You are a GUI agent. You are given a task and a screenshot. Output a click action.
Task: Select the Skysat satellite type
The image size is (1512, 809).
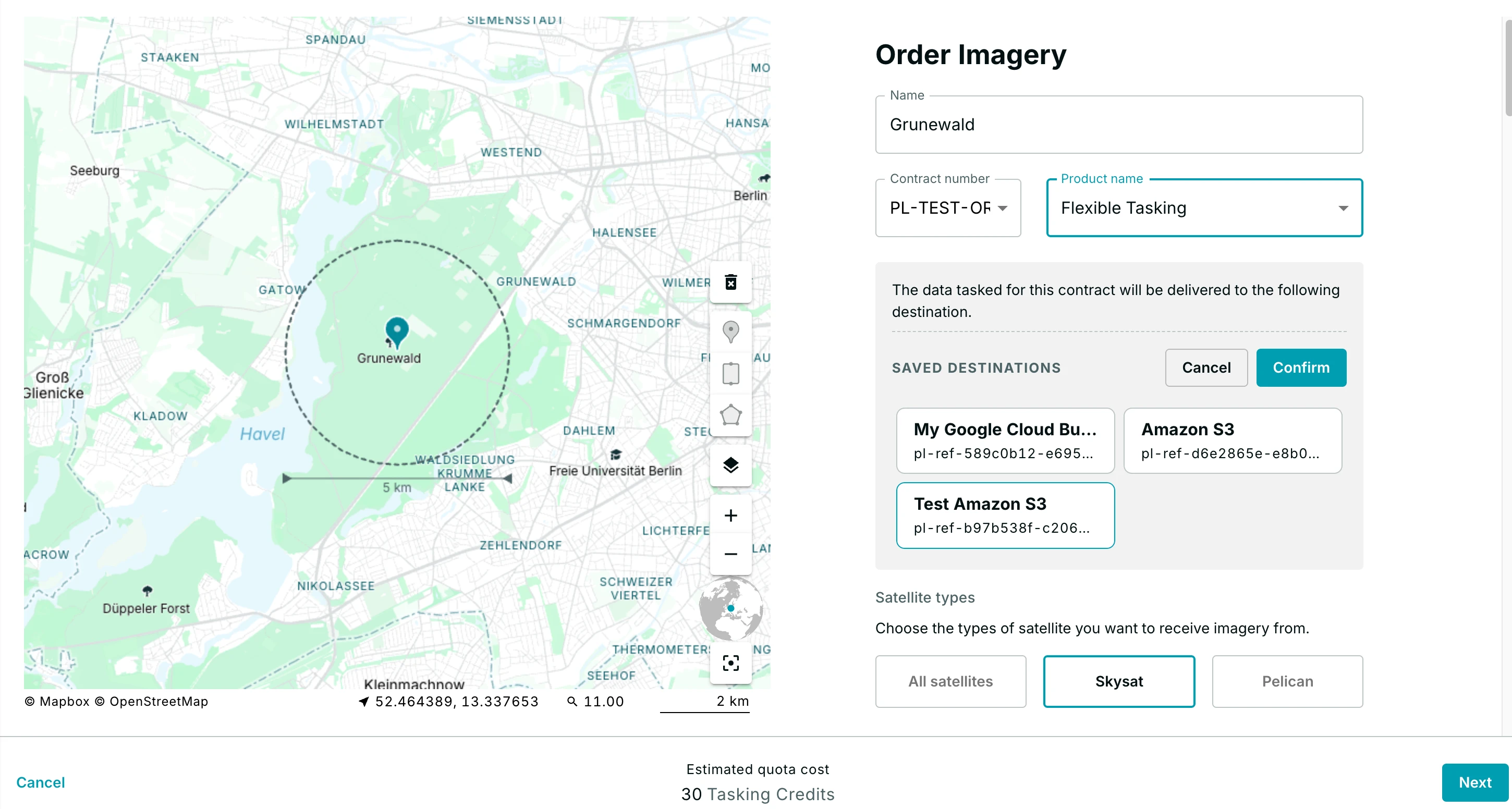click(x=1118, y=681)
